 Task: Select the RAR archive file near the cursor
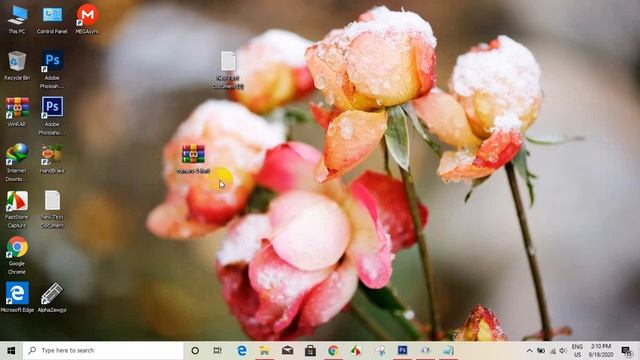pos(193,159)
